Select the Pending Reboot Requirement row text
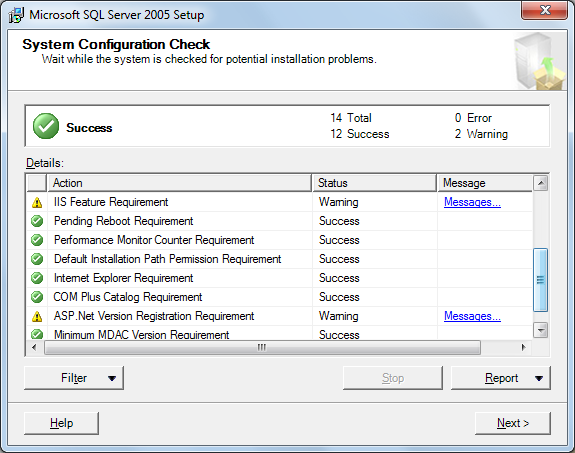This screenshot has height=453, width=575. click(123, 221)
